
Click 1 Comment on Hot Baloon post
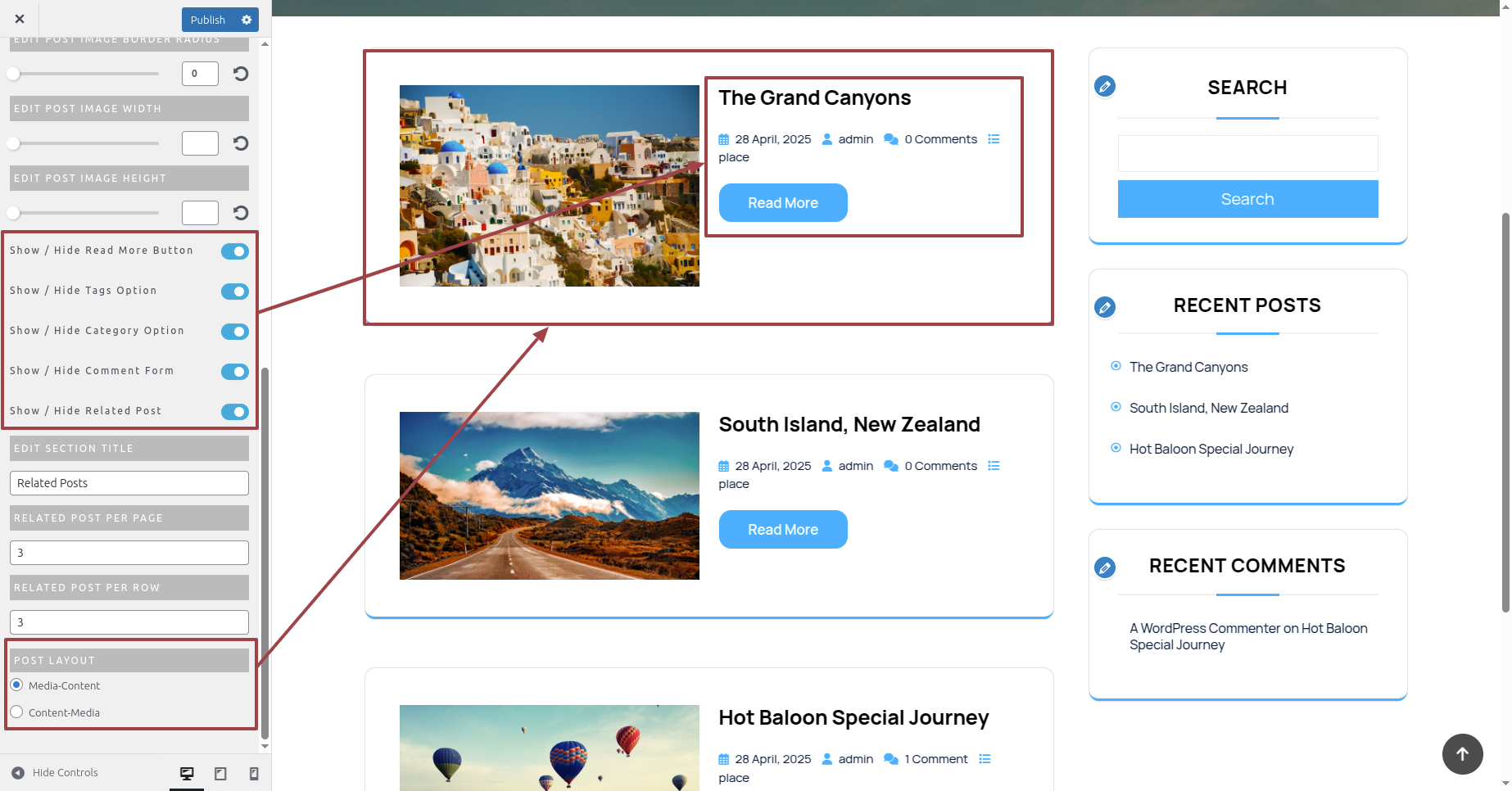[935, 759]
